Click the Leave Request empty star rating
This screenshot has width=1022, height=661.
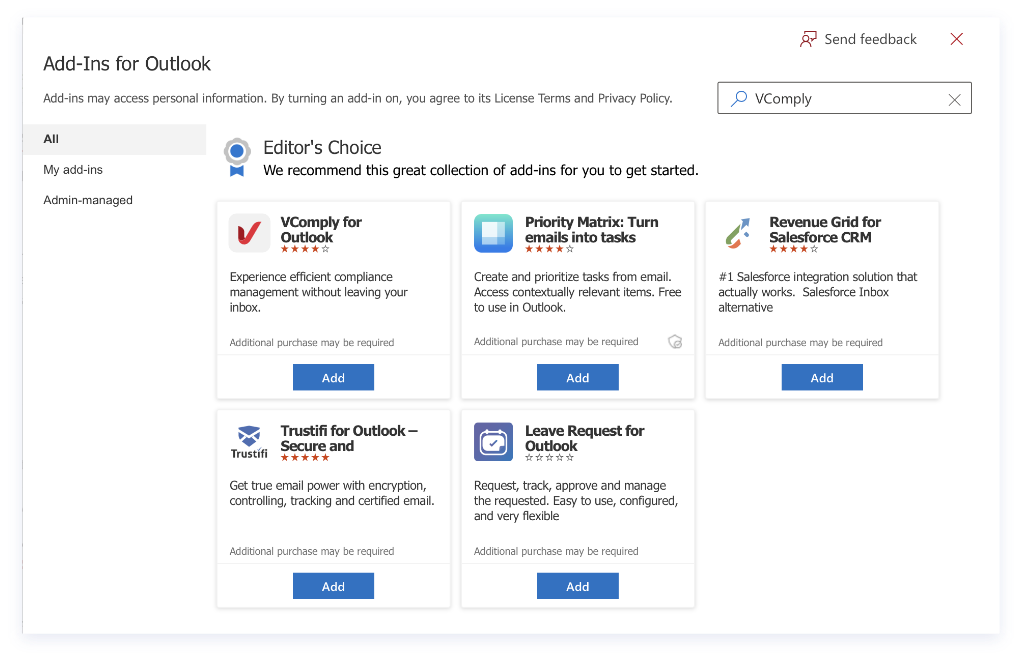(x=549, y=458)
